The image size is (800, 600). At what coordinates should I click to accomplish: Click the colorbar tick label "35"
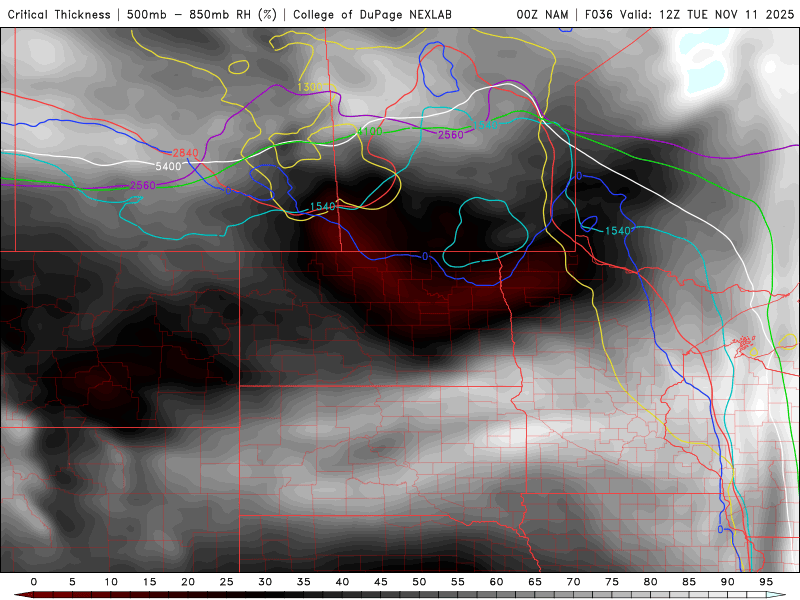click(304, 582)
